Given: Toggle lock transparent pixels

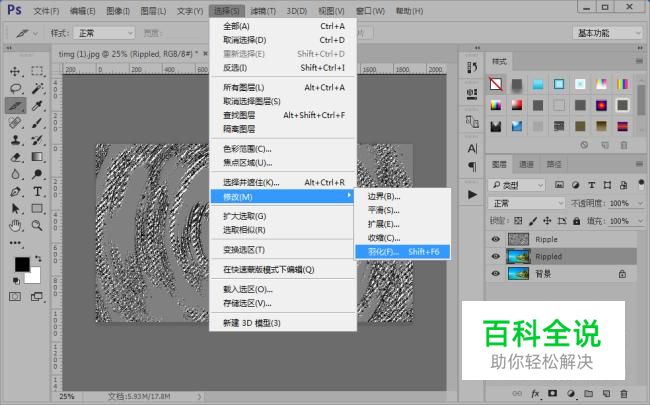Looking at the screenshot, I should pyautogui.click(x=518, y=221).
